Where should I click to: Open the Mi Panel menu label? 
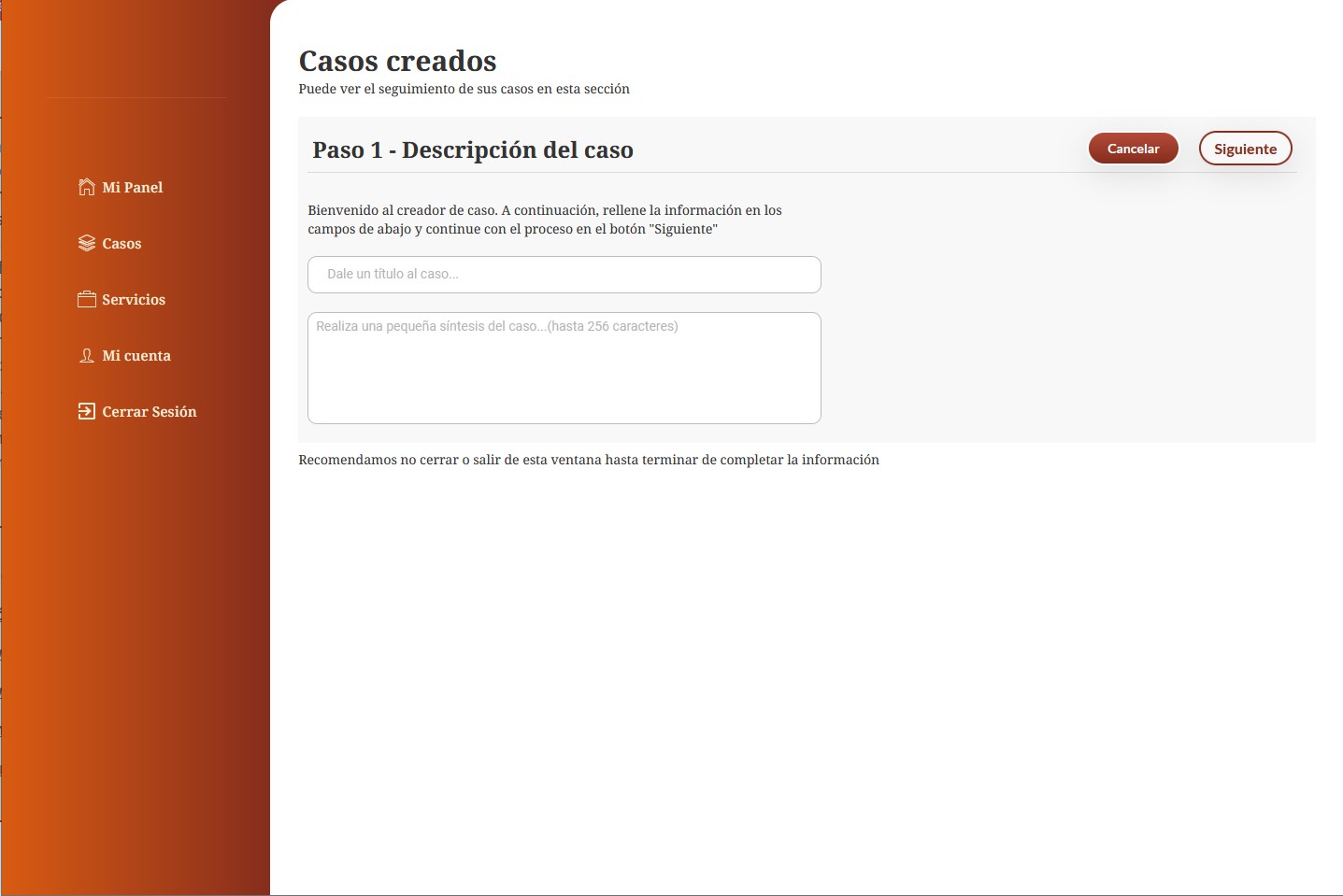(133, 188)
